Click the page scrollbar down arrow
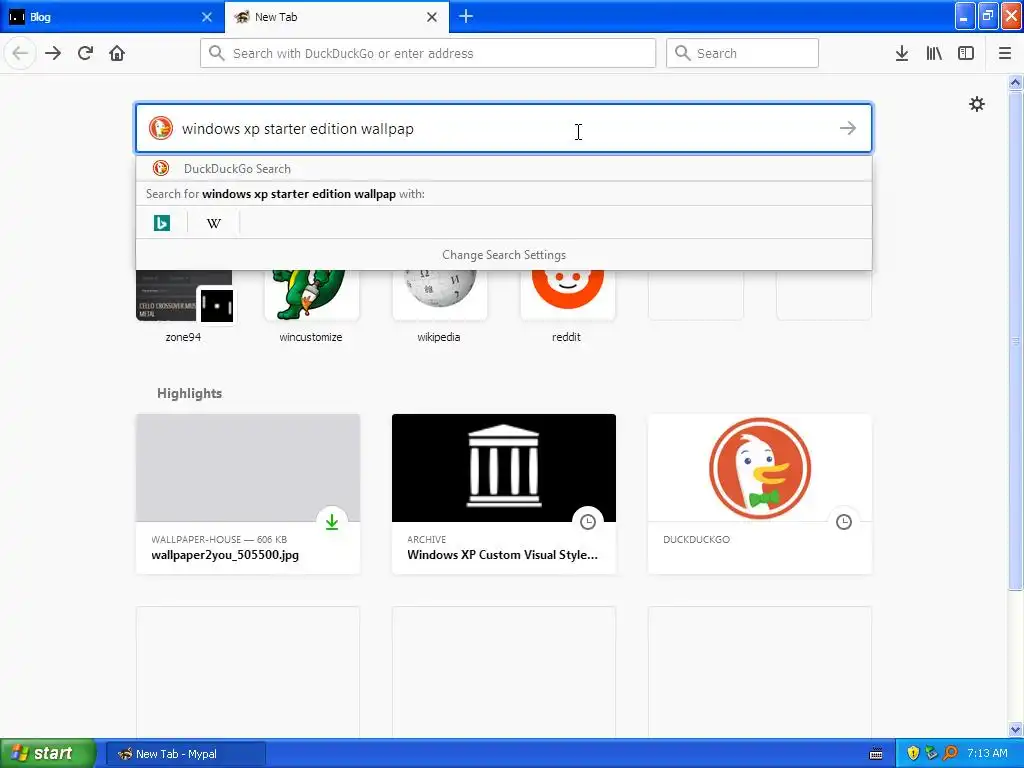 1015,729
